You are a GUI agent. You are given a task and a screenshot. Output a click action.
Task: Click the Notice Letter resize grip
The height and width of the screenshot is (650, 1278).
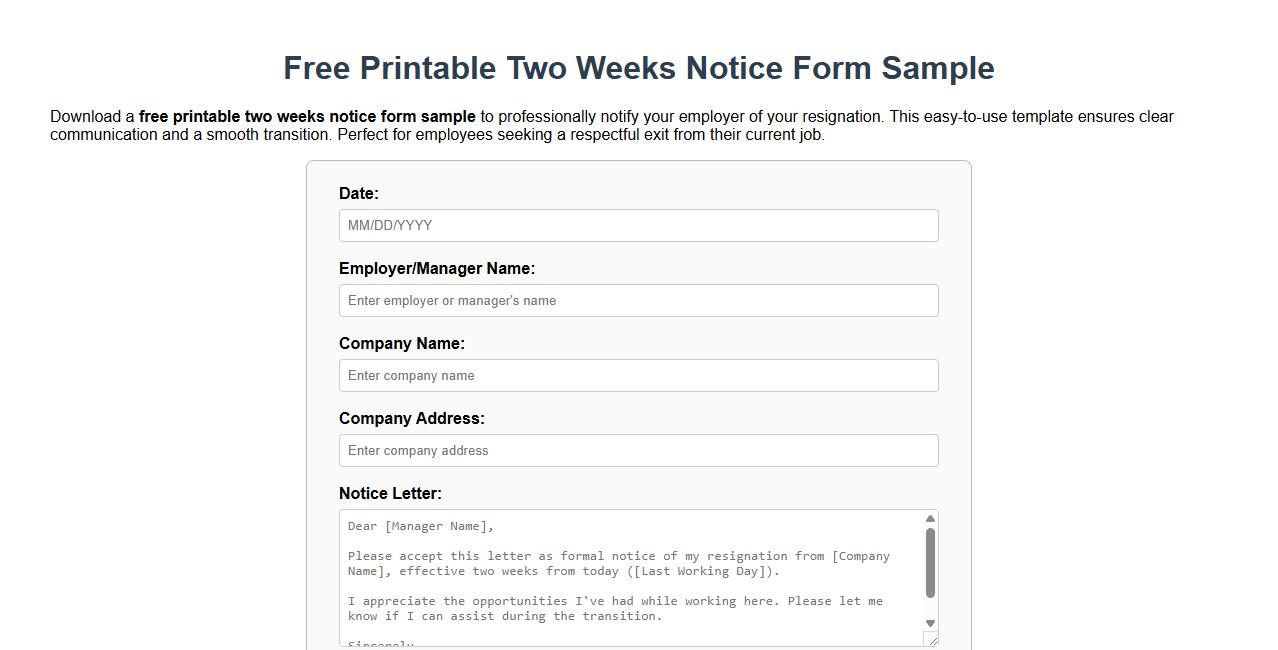tap(933, 641)
